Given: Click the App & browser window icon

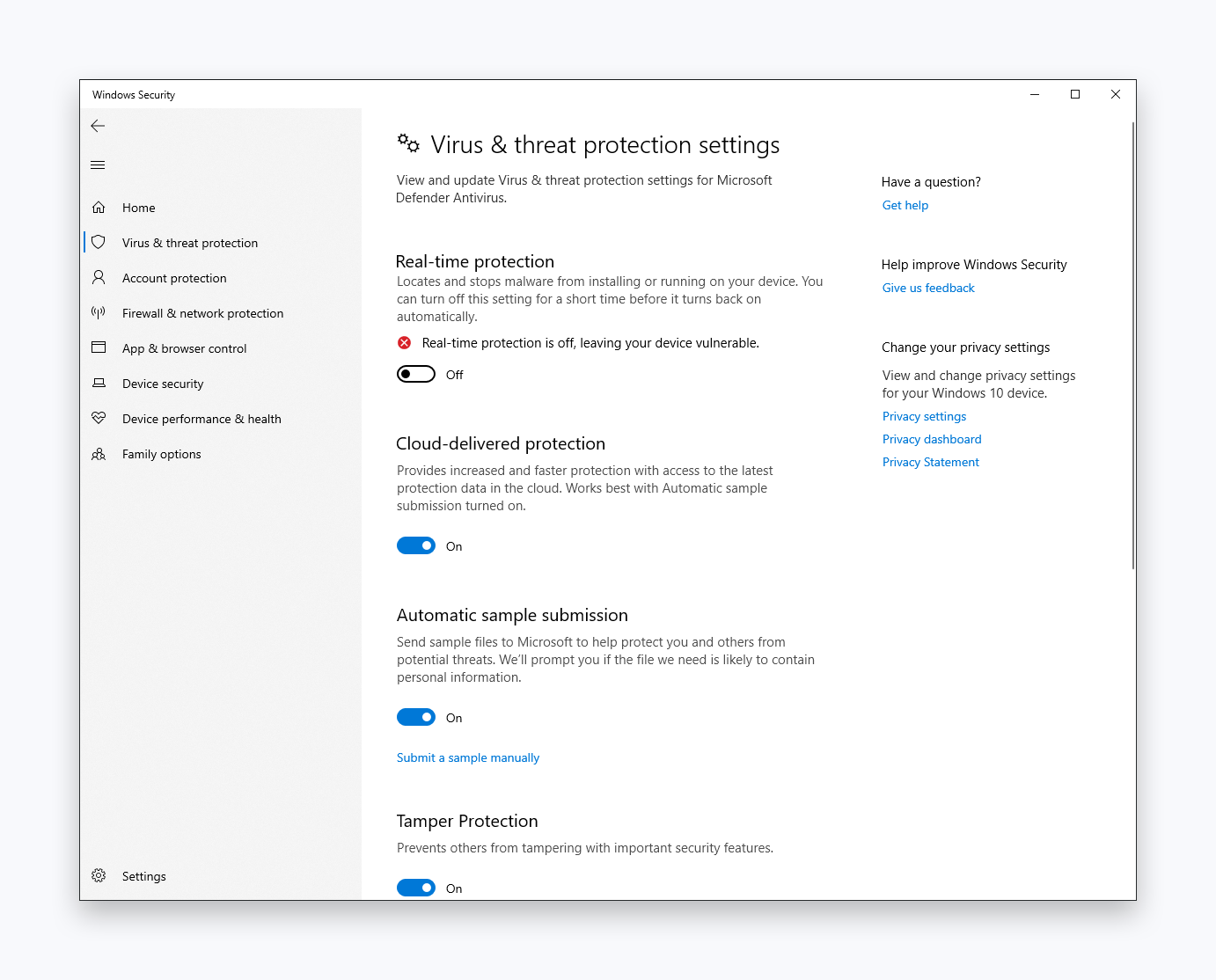Looking at the screenshot, I should coord(99,347).
